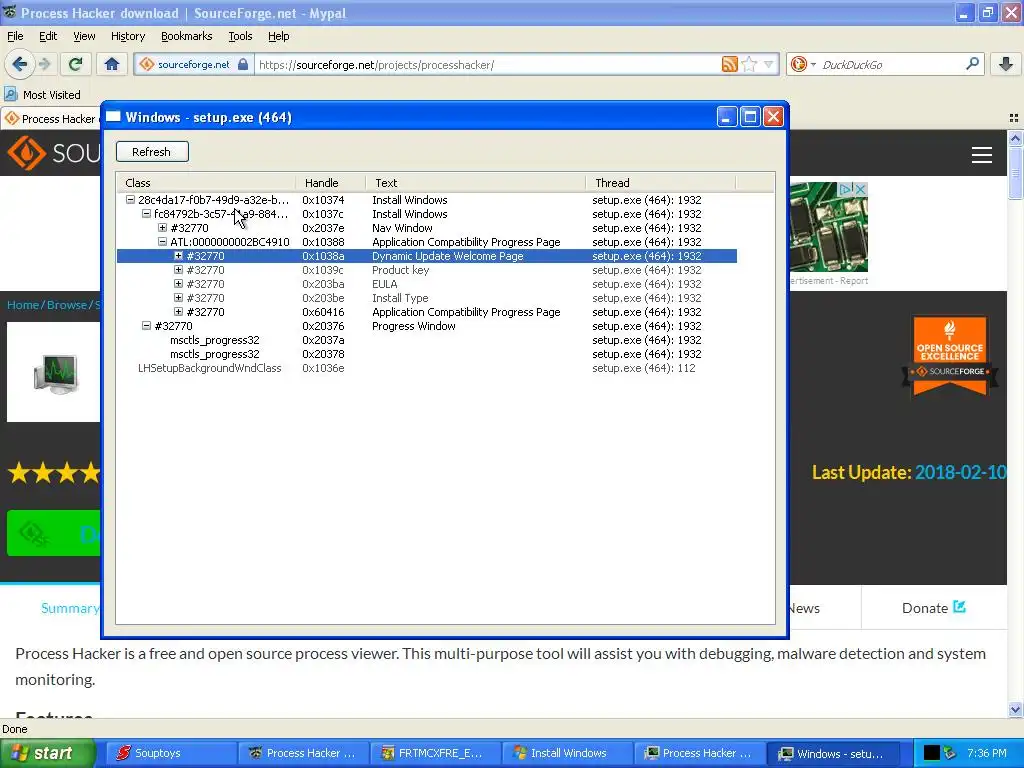The height and width of the screenshot is (768, 1024).
Task: Sort by the Handle column header
Action: (x=330, y=183)
